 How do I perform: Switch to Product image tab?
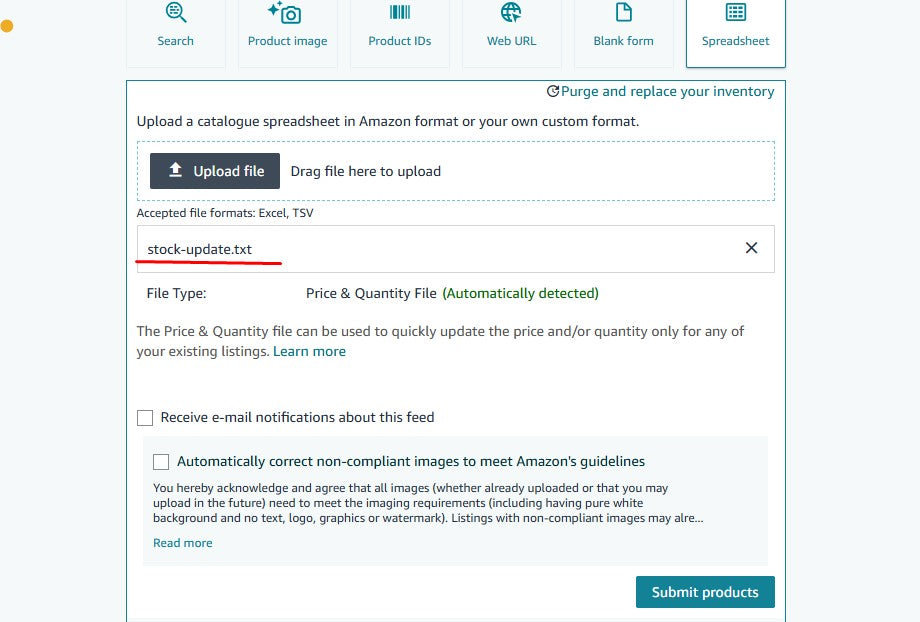288,31
